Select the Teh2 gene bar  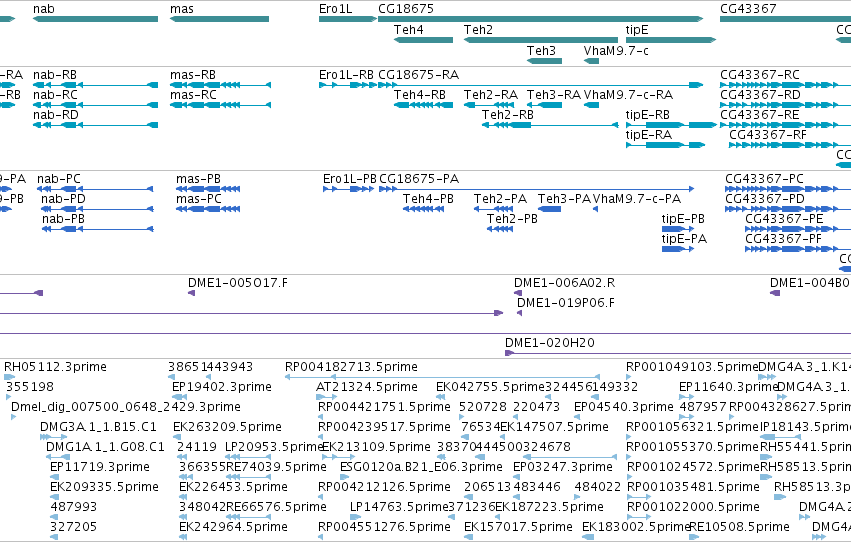tap(541, 40)
